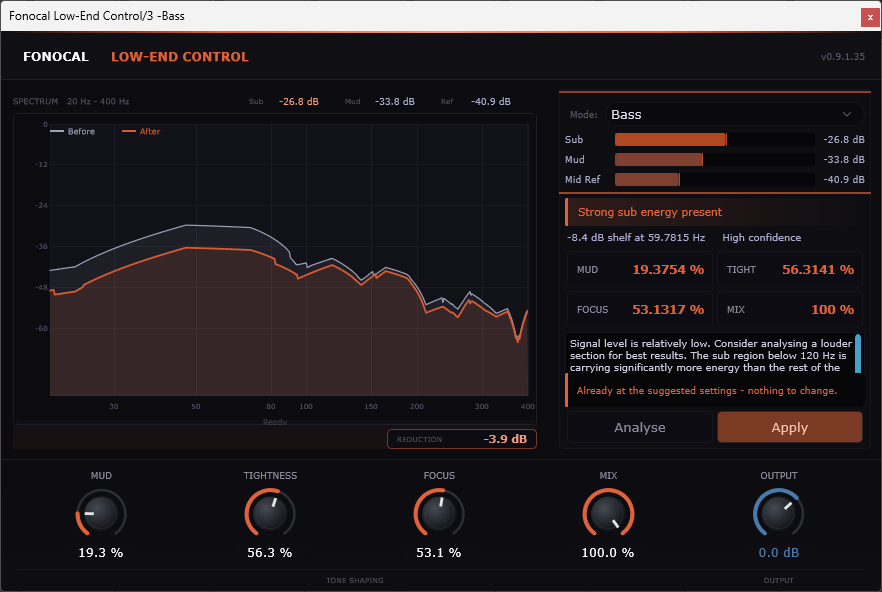Click the -40.9 dB value beside Mid Ref meter

tap(844, 180)
